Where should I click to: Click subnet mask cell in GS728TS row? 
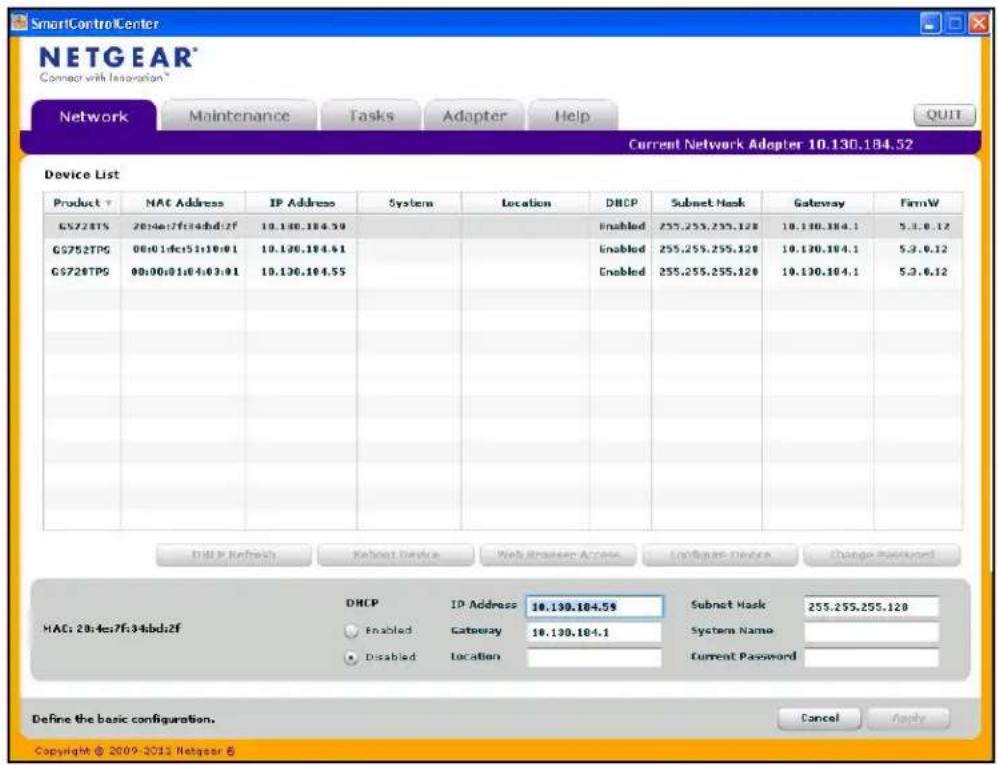708,226
